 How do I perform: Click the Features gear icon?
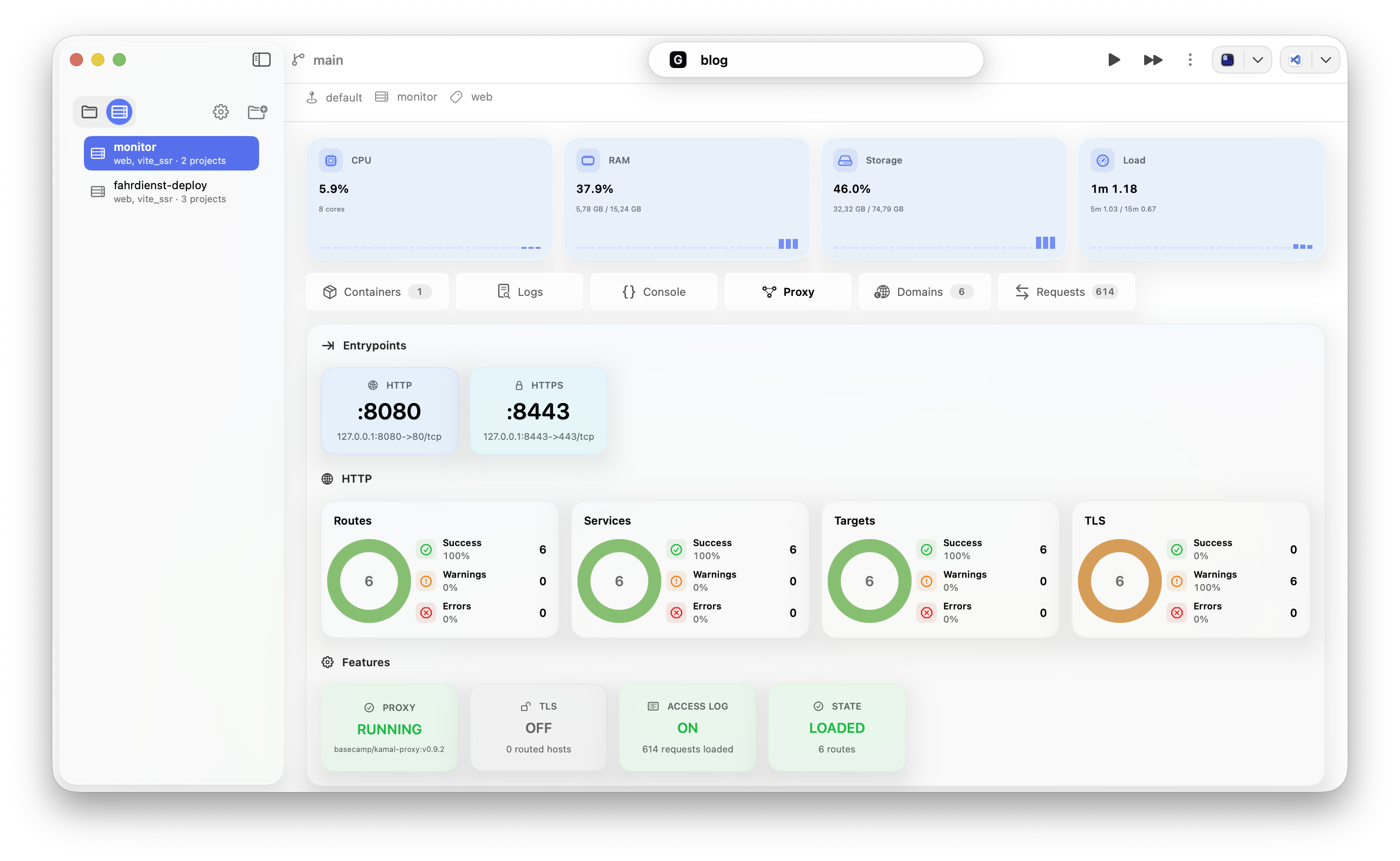pyautogui.click(x=328, y=662)
